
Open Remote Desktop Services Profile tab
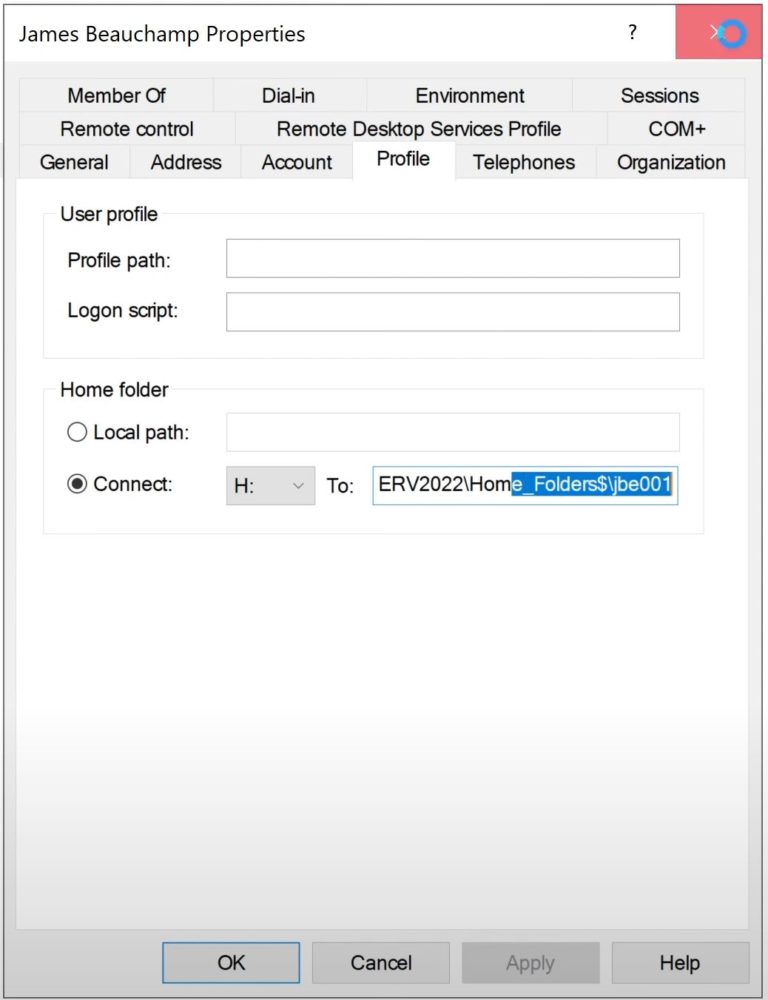click(419, 129)
